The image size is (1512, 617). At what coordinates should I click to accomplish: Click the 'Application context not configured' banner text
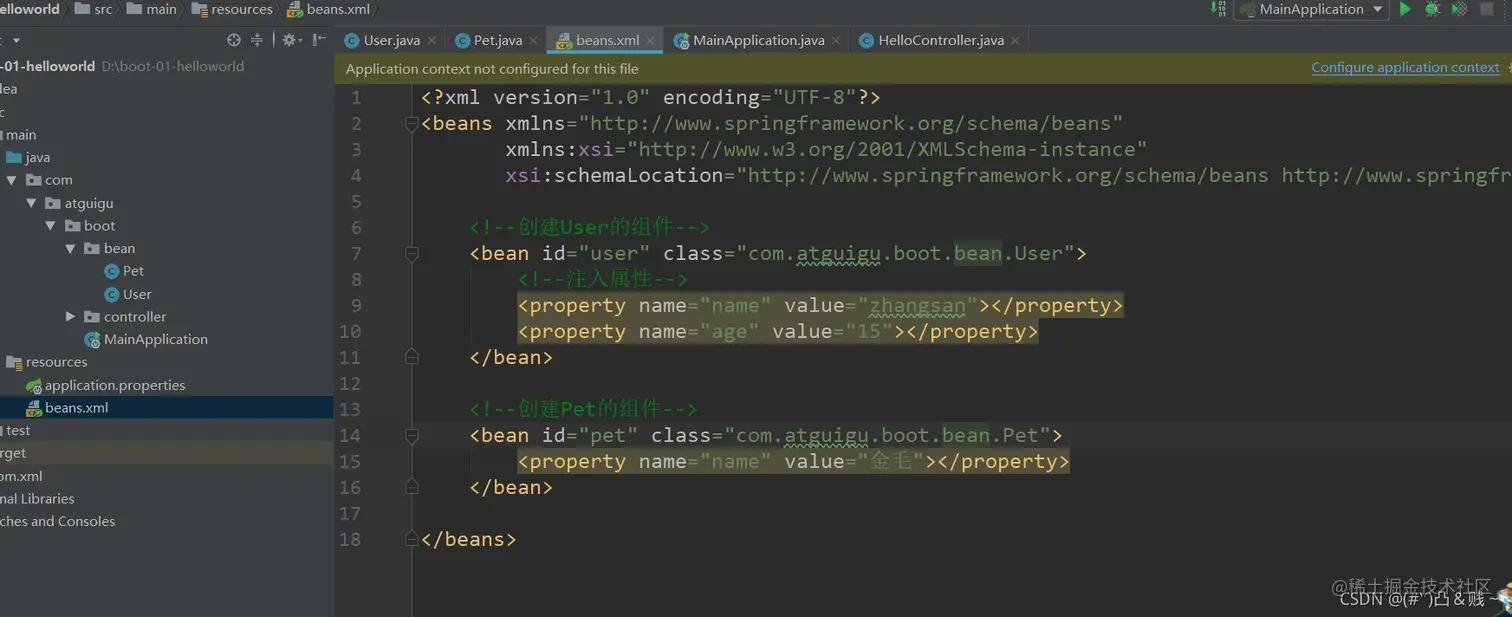[x=492, y=68]
